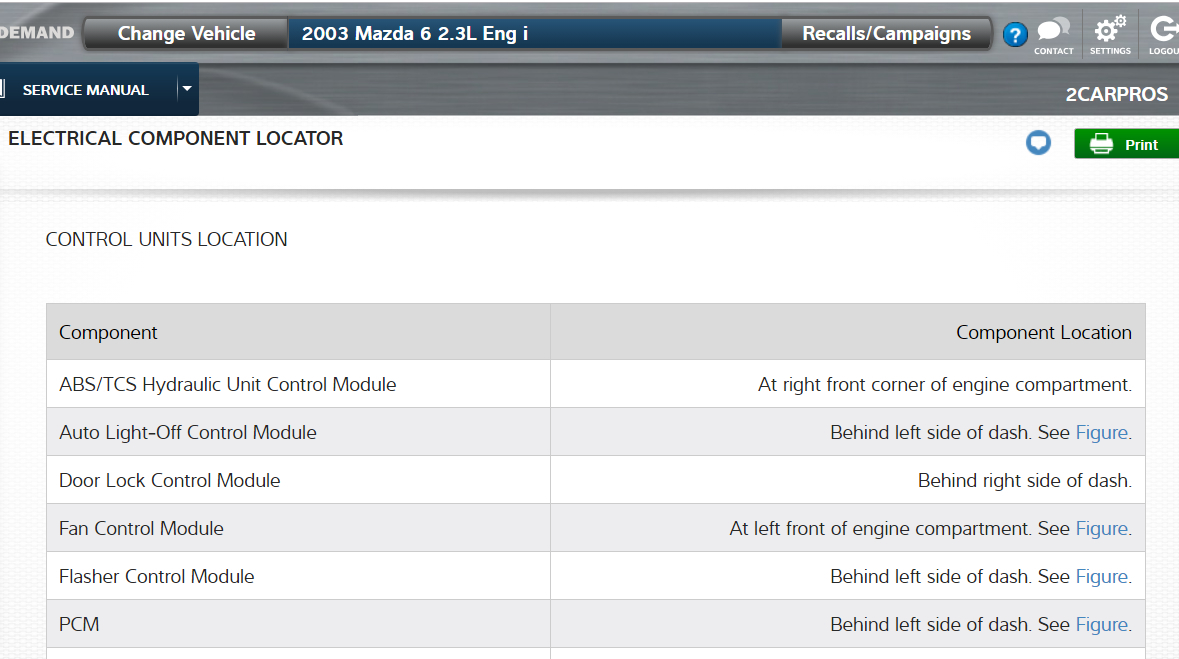This screenshot has width=1179, height=659.
Task: Click the green Print button
Action: pyautogui.click(x=1126, y=144)
